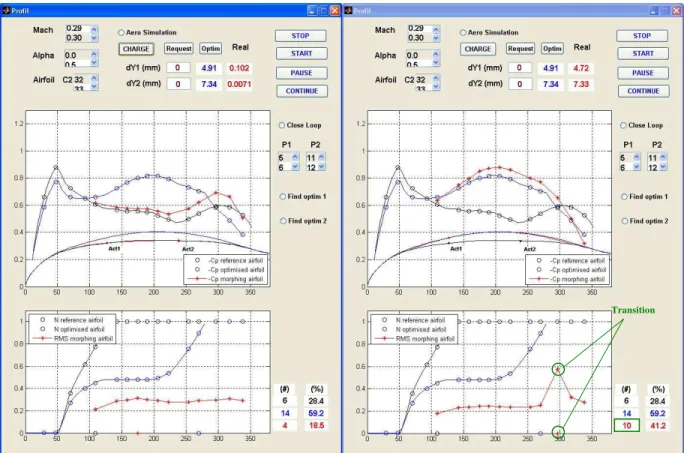Click MATLAB icon in right Profil title bar
The image size is (684, 453).
(x=348, y=10)
